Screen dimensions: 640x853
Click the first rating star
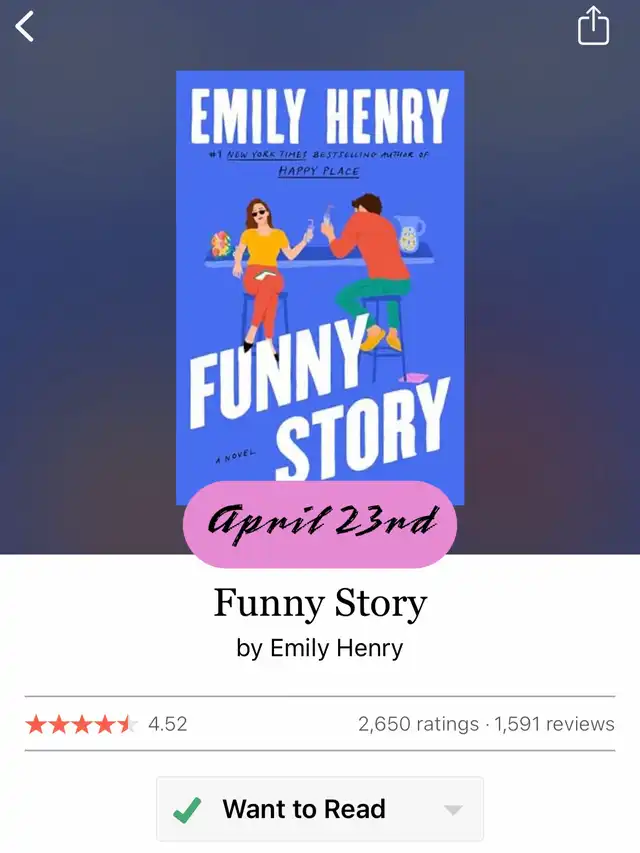(35, 724)
